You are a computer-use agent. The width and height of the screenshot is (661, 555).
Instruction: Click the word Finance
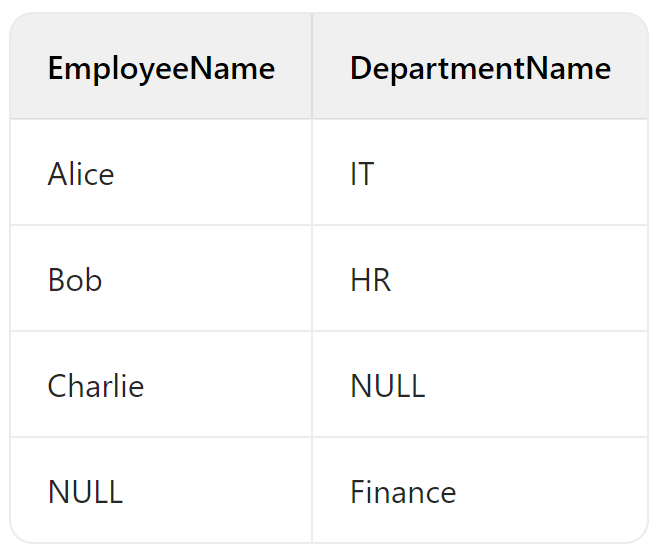[403, 492]
